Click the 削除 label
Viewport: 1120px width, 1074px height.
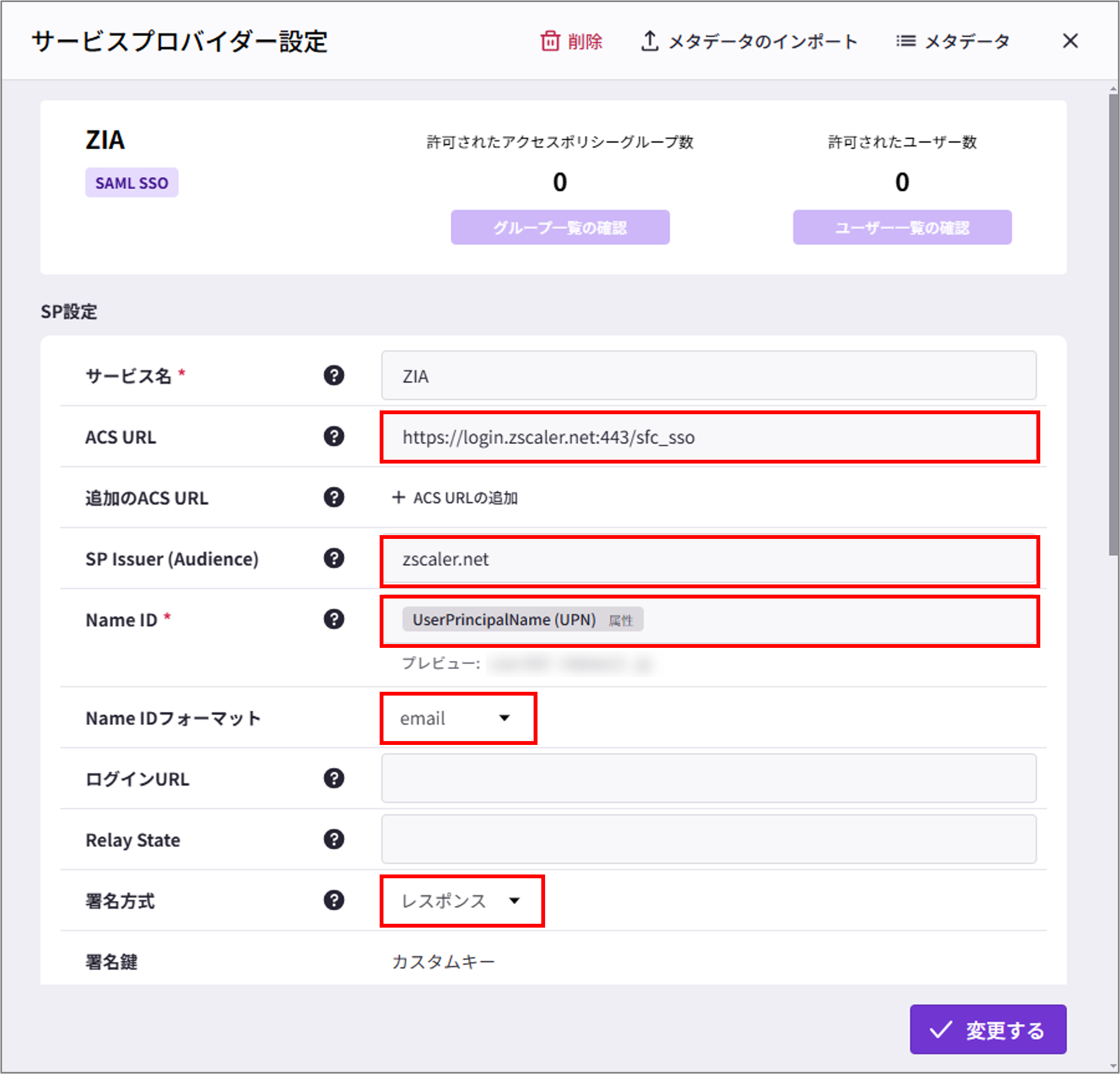tap(585, 41)
